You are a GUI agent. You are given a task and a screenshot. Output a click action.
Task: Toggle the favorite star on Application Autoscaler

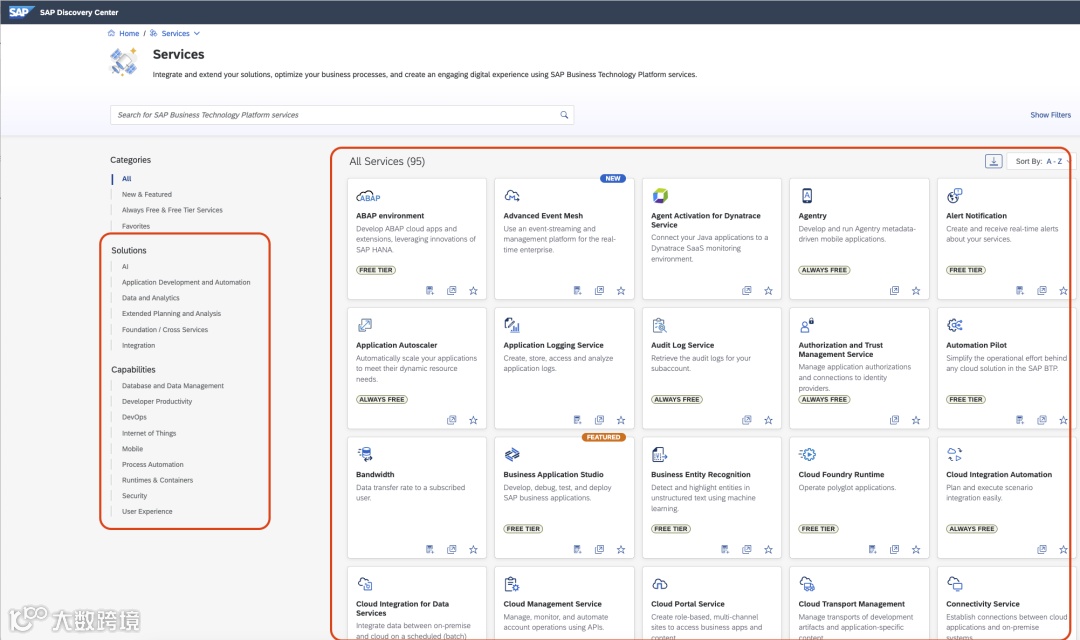point(473,420)
